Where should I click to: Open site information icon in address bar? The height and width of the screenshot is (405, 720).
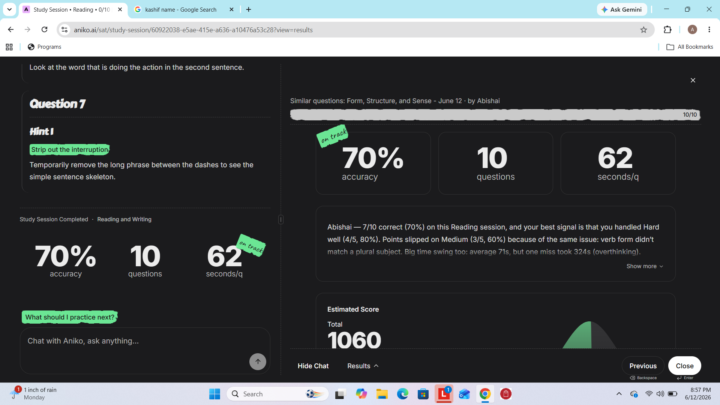tap(64, 30)
